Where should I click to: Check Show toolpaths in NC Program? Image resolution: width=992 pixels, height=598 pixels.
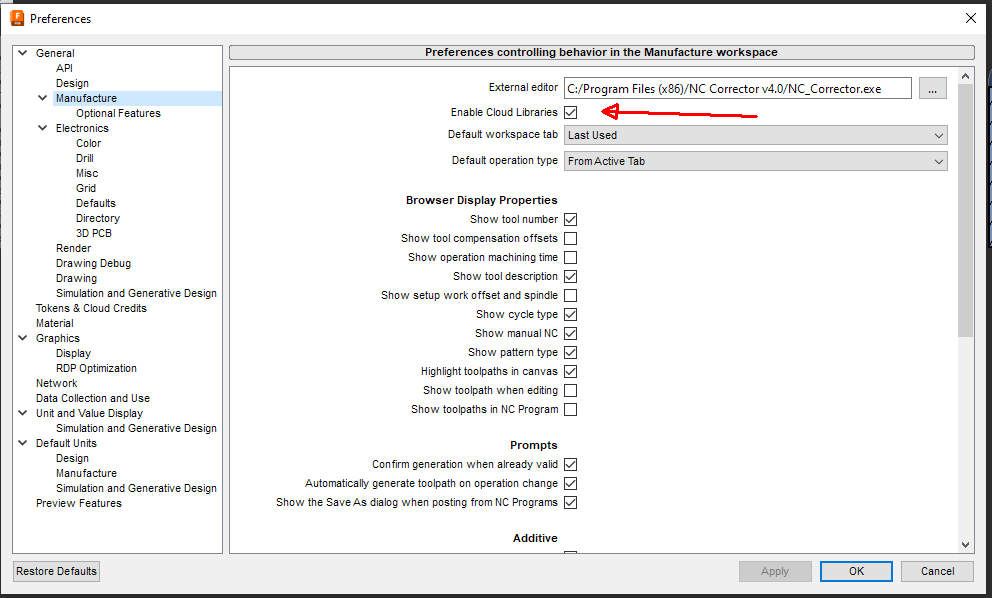(570, 409)
